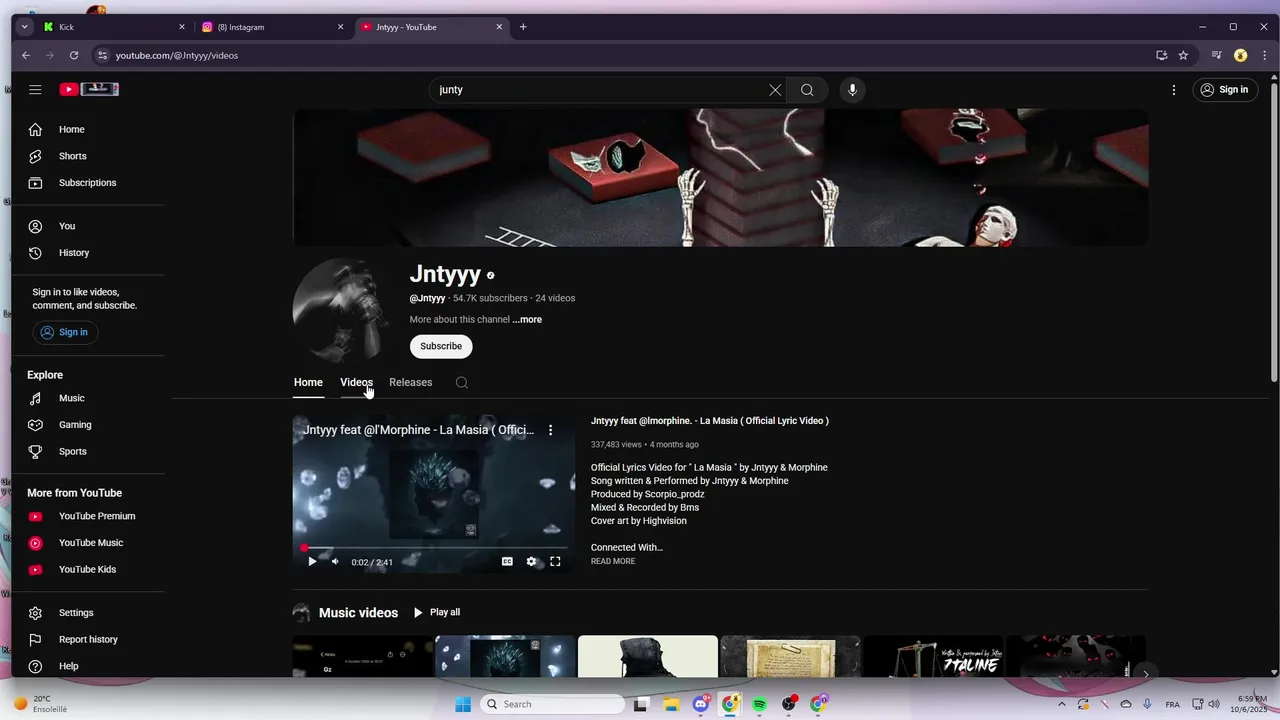1280x720 pixels.
Task: Open the YouTube hamburger guide menu
Action: click(x=35, y=90)
